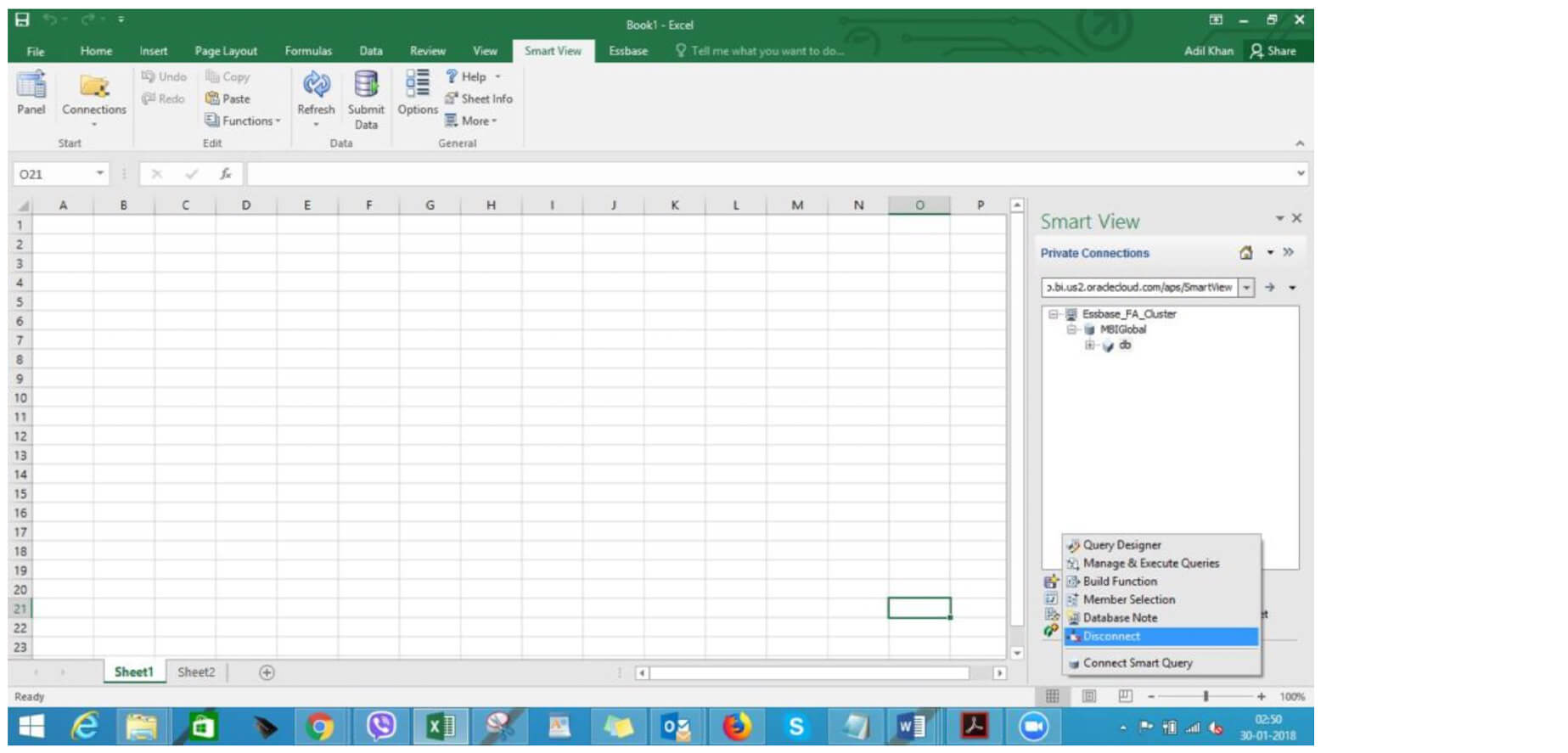
Task: Choose Member Selection from menu
Action: pyautogui.click(x=1161, y=599)
